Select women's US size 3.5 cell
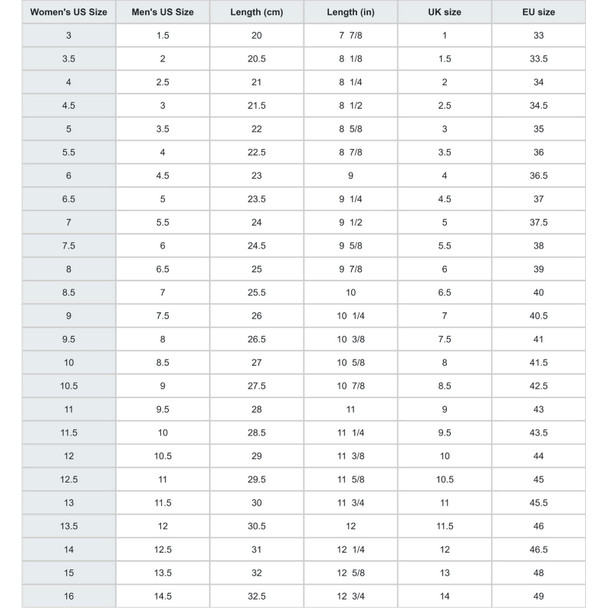The image size is (608, 608). (69, 59)
